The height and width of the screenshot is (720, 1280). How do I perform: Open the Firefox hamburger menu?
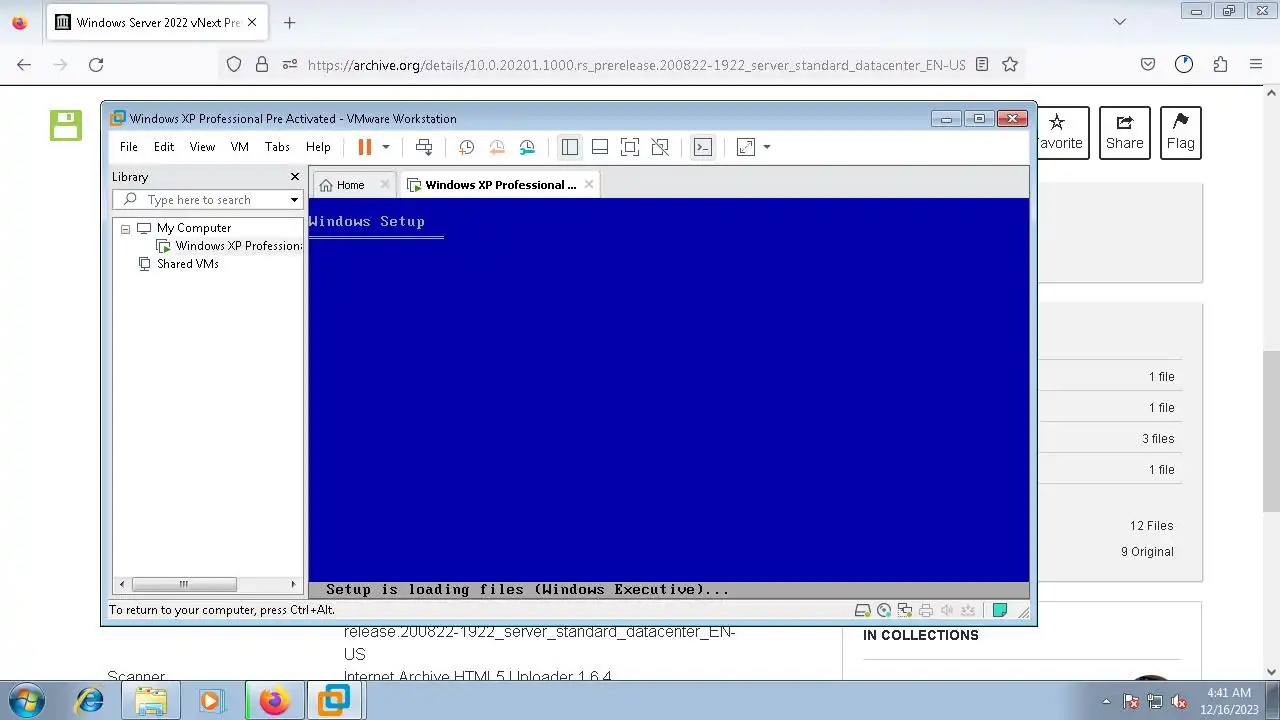pyautogui.click(x=1256, y=64)
